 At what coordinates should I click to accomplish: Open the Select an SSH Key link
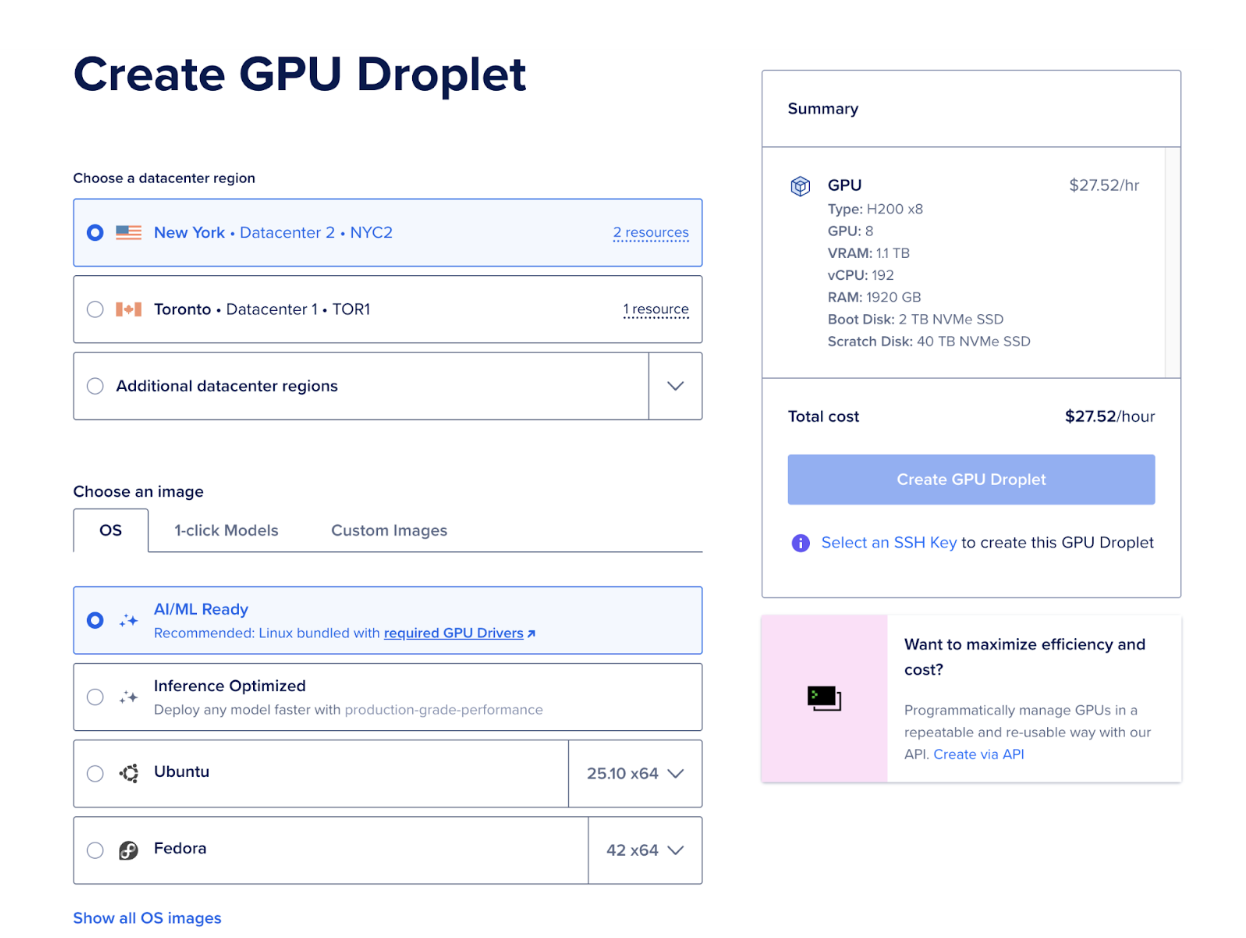click(888, 543)
